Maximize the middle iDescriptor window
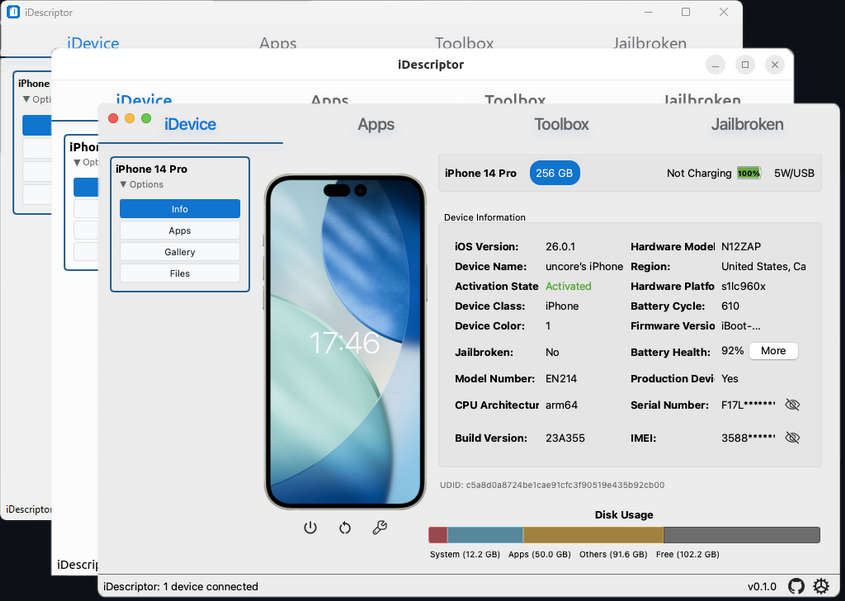This screenshot has height=601, width=845. (745, 65)
